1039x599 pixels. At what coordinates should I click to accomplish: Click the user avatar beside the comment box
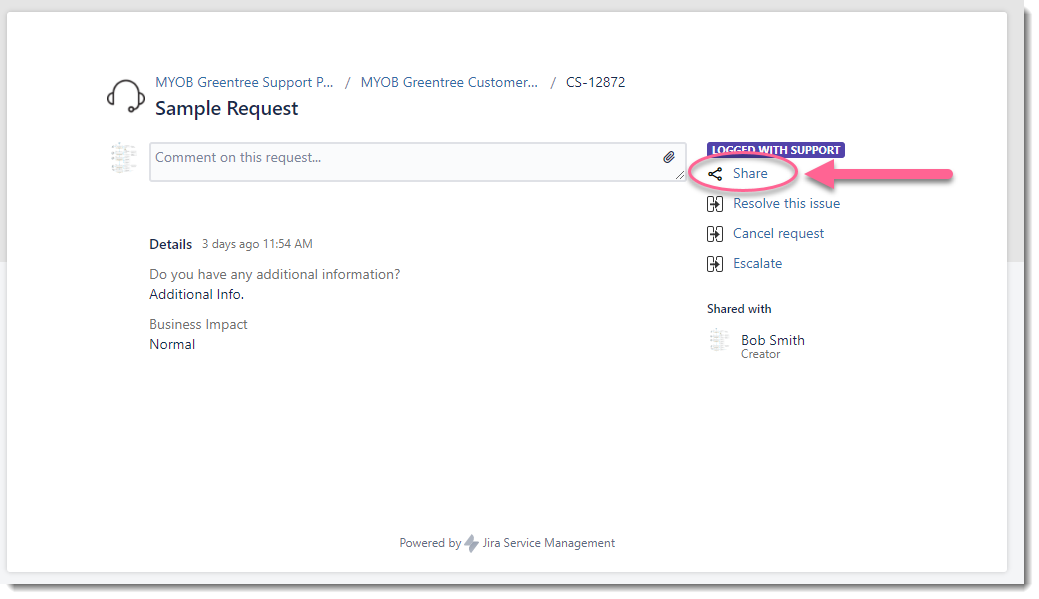tap(123, 158)
